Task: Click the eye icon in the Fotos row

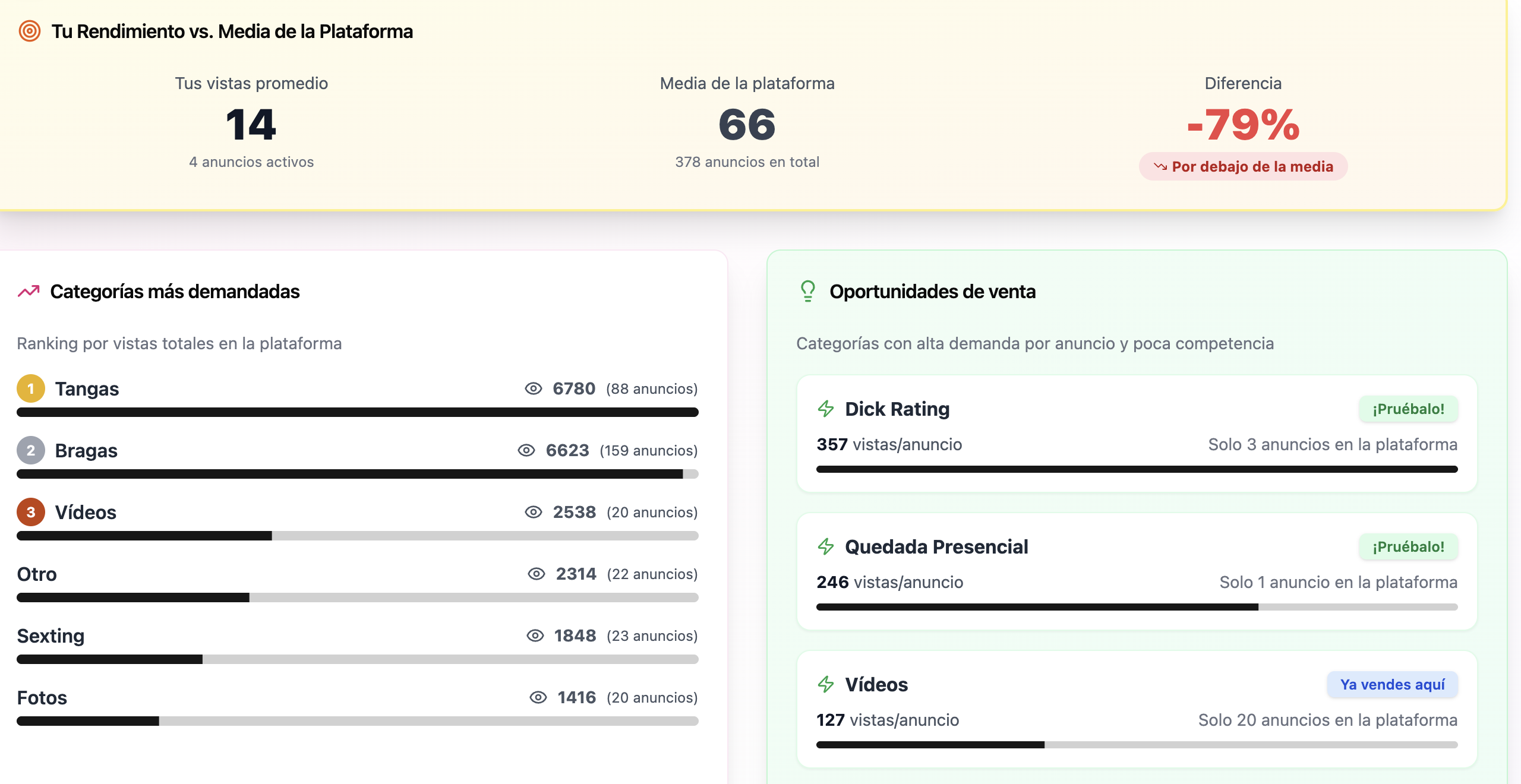Action: (x=538, y=697)
